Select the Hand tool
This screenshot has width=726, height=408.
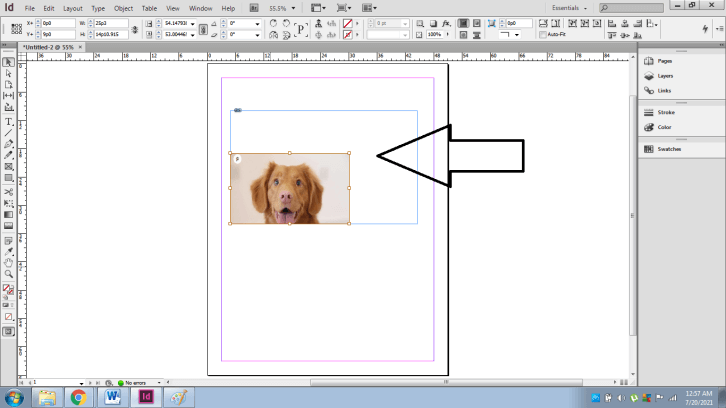[x=8, y=263]
